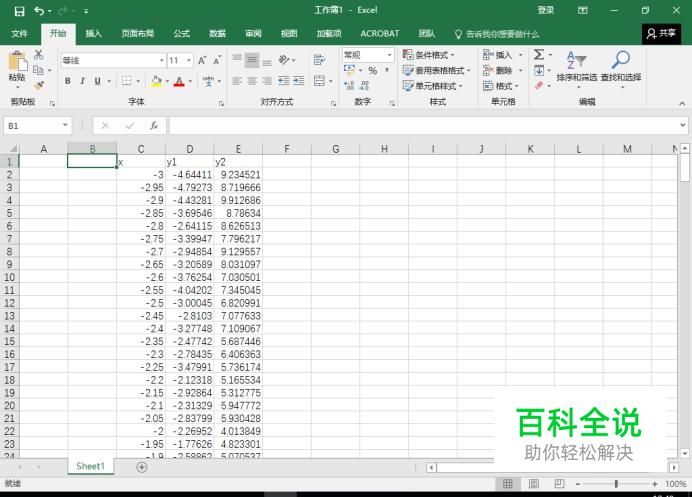Open the Insert cells button

coord(502,55)
